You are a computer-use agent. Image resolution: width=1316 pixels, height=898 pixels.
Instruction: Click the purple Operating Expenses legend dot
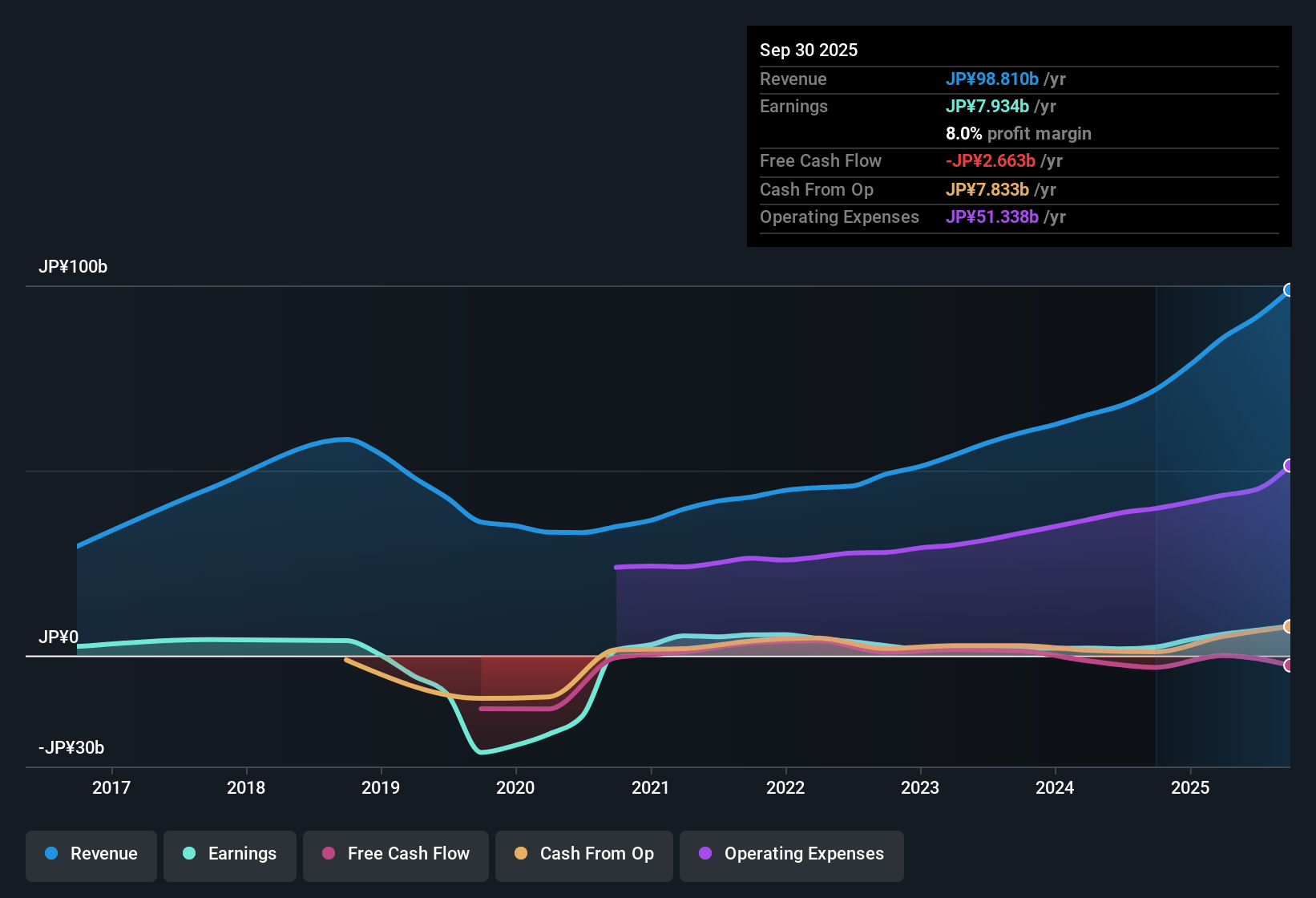704,854
